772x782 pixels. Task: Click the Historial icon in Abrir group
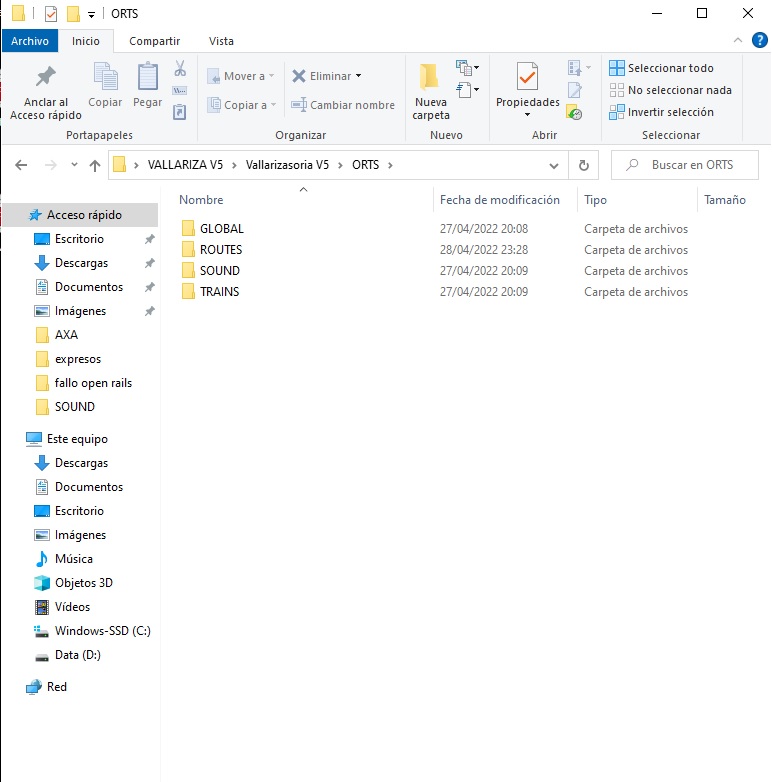574,113
